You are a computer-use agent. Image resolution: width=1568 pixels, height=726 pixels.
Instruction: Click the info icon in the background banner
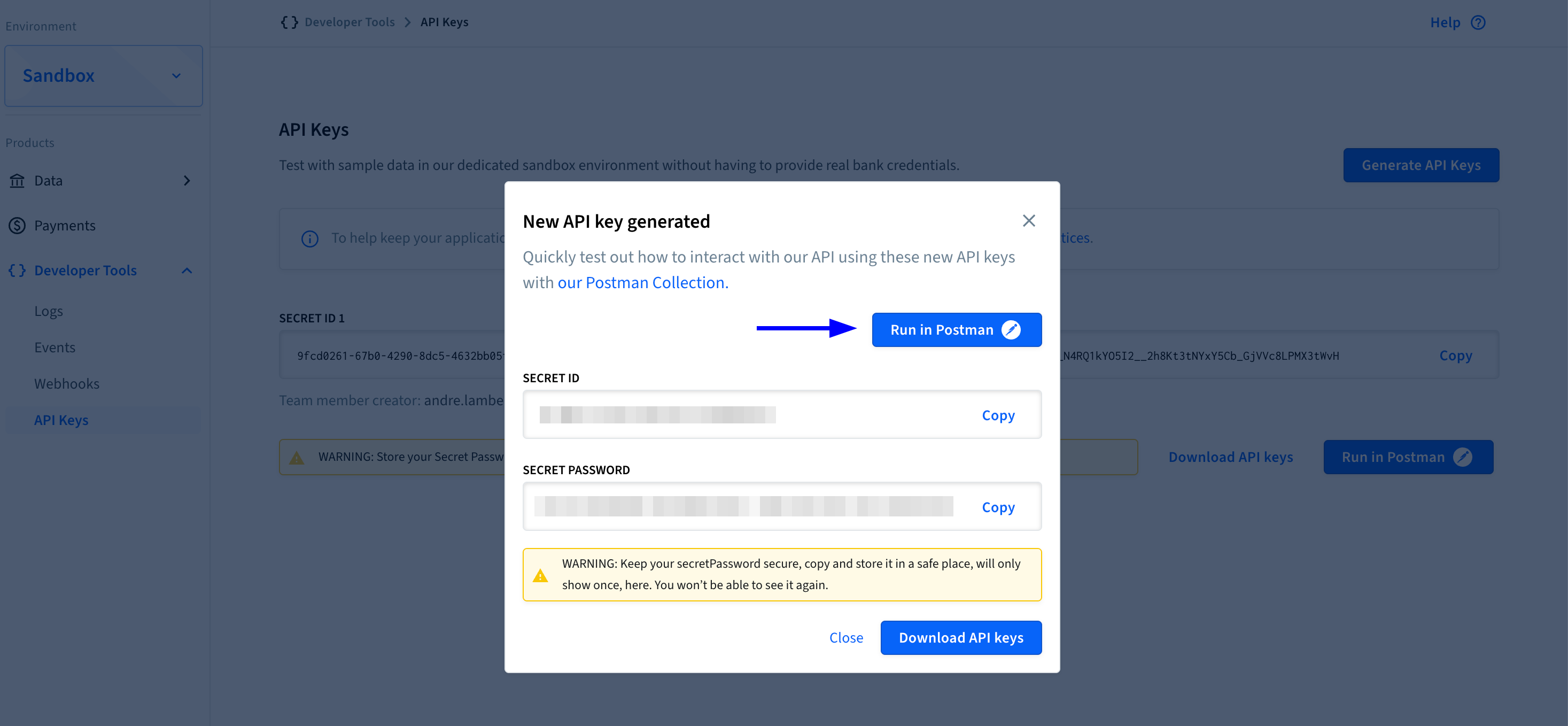(x=310, y=238)
